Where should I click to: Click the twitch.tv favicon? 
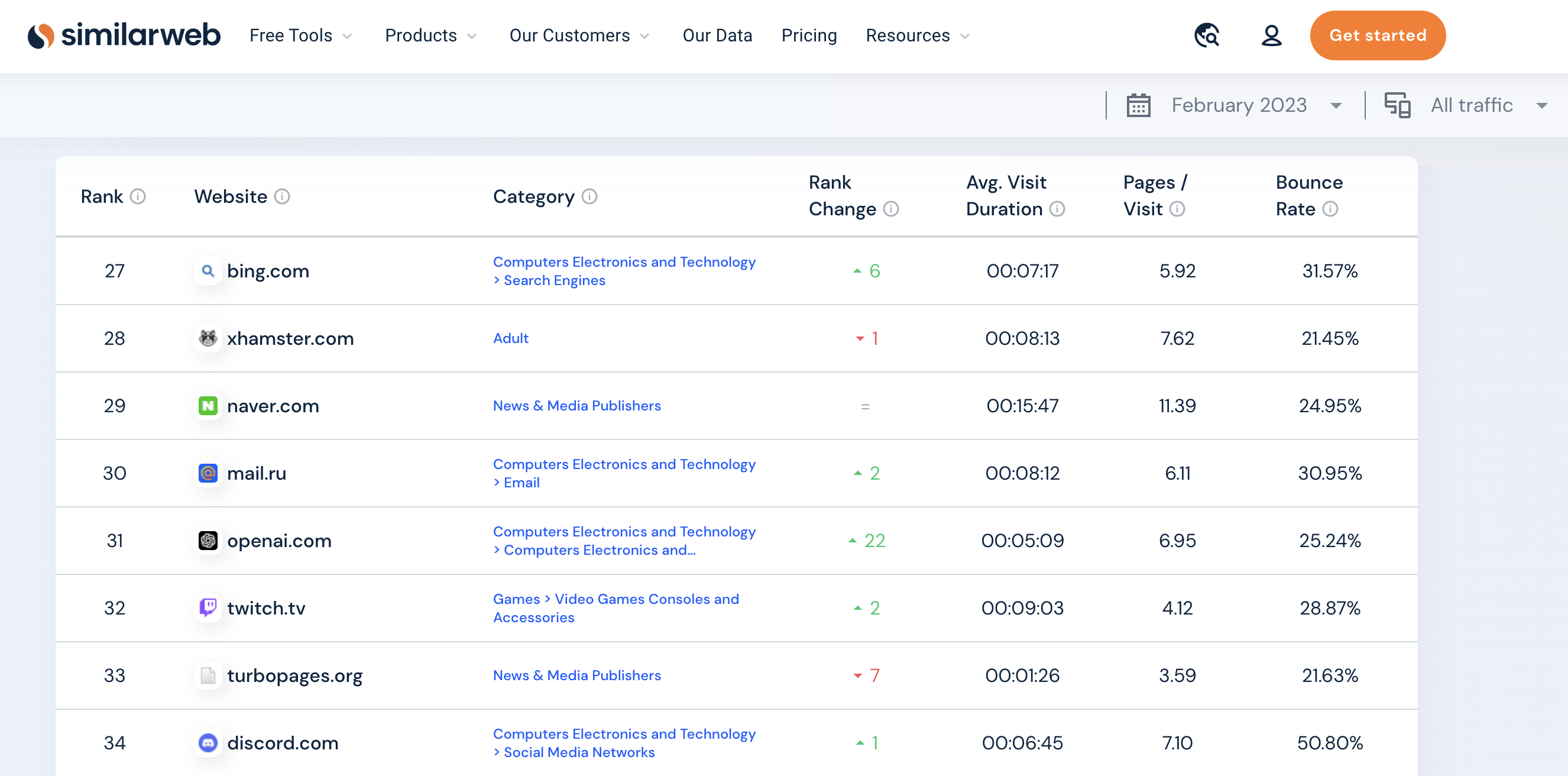click(208, 608)
